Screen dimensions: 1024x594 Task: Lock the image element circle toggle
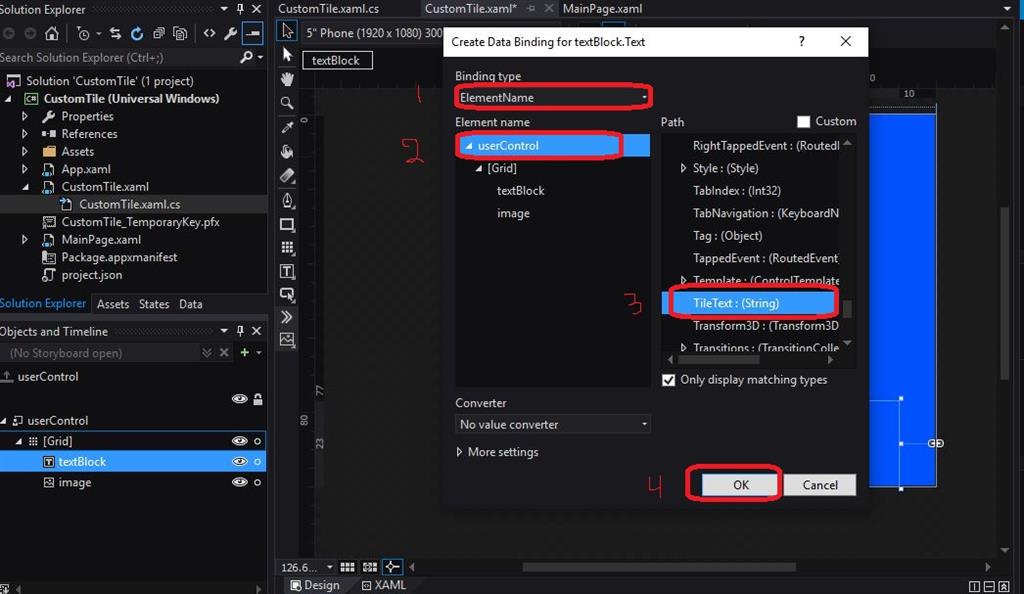point(257,482)
